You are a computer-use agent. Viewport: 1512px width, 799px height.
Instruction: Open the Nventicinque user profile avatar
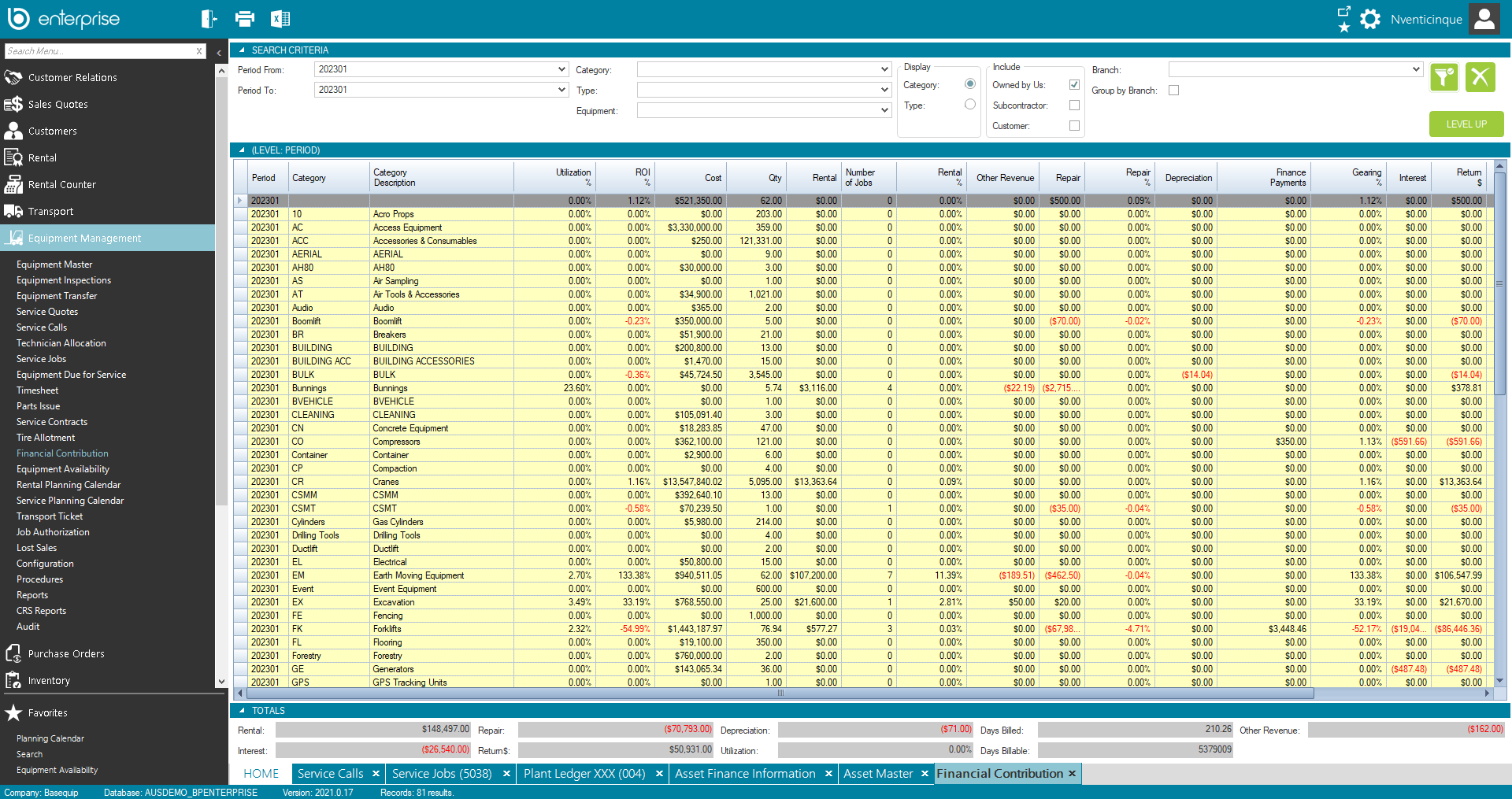(1484, 18)
